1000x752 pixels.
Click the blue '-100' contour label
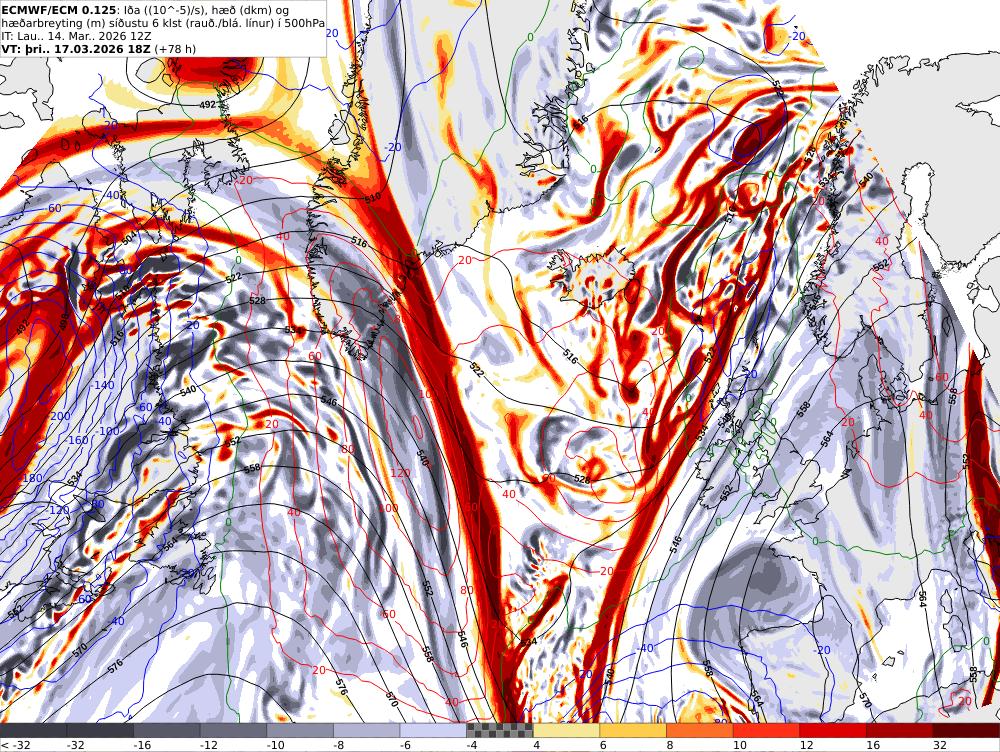tap(108, 431)
